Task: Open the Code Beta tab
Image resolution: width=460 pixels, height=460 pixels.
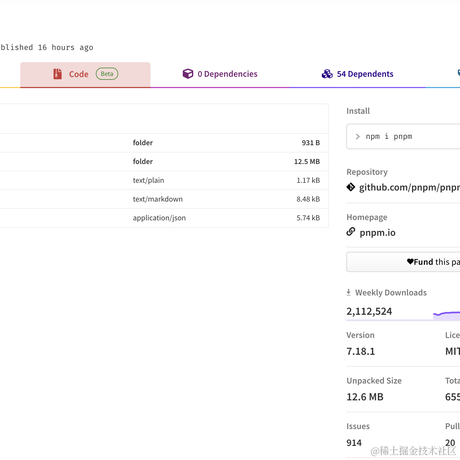Action: [x=85, y=74]
